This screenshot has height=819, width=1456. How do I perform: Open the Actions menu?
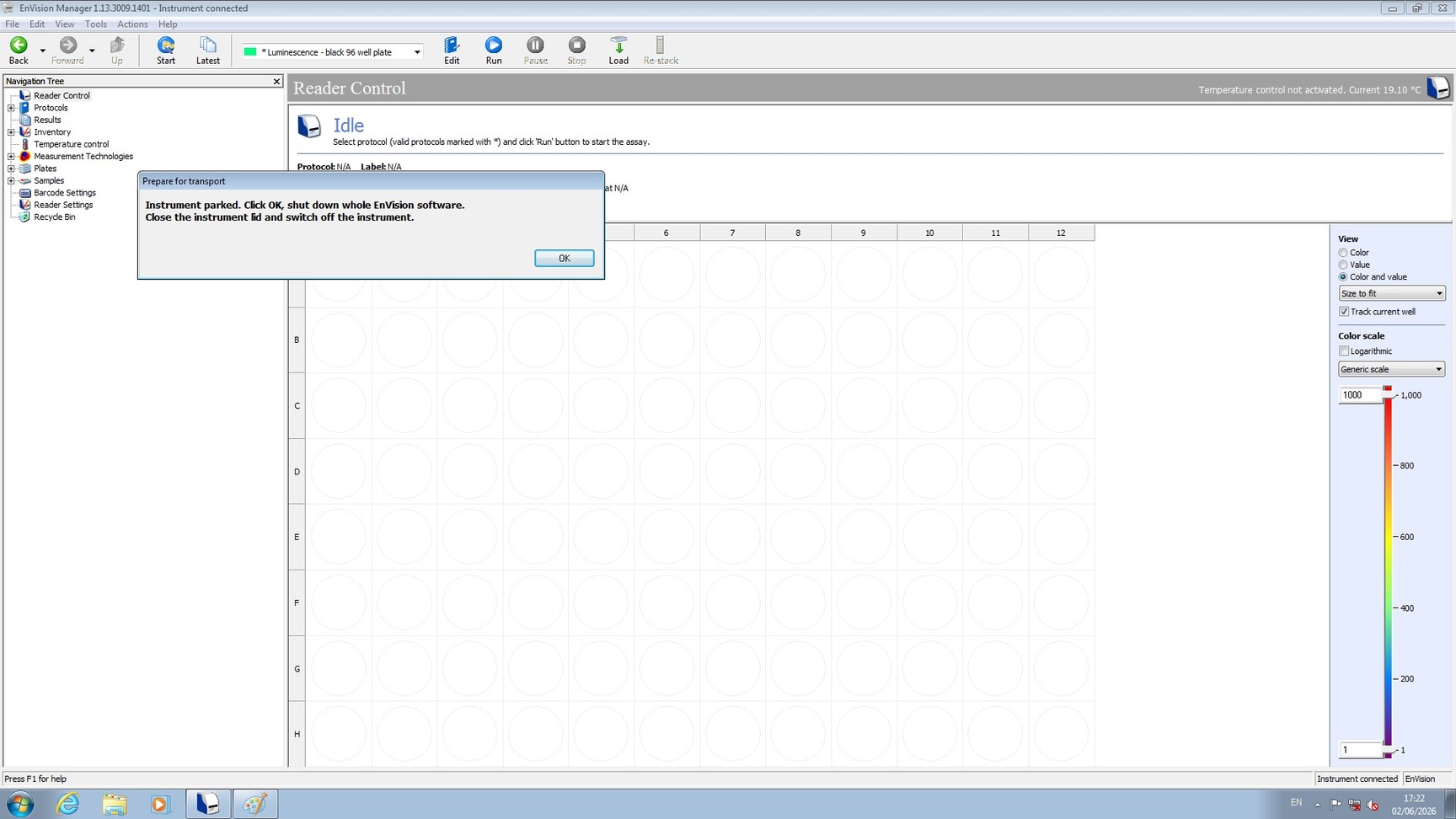point(132,24)
